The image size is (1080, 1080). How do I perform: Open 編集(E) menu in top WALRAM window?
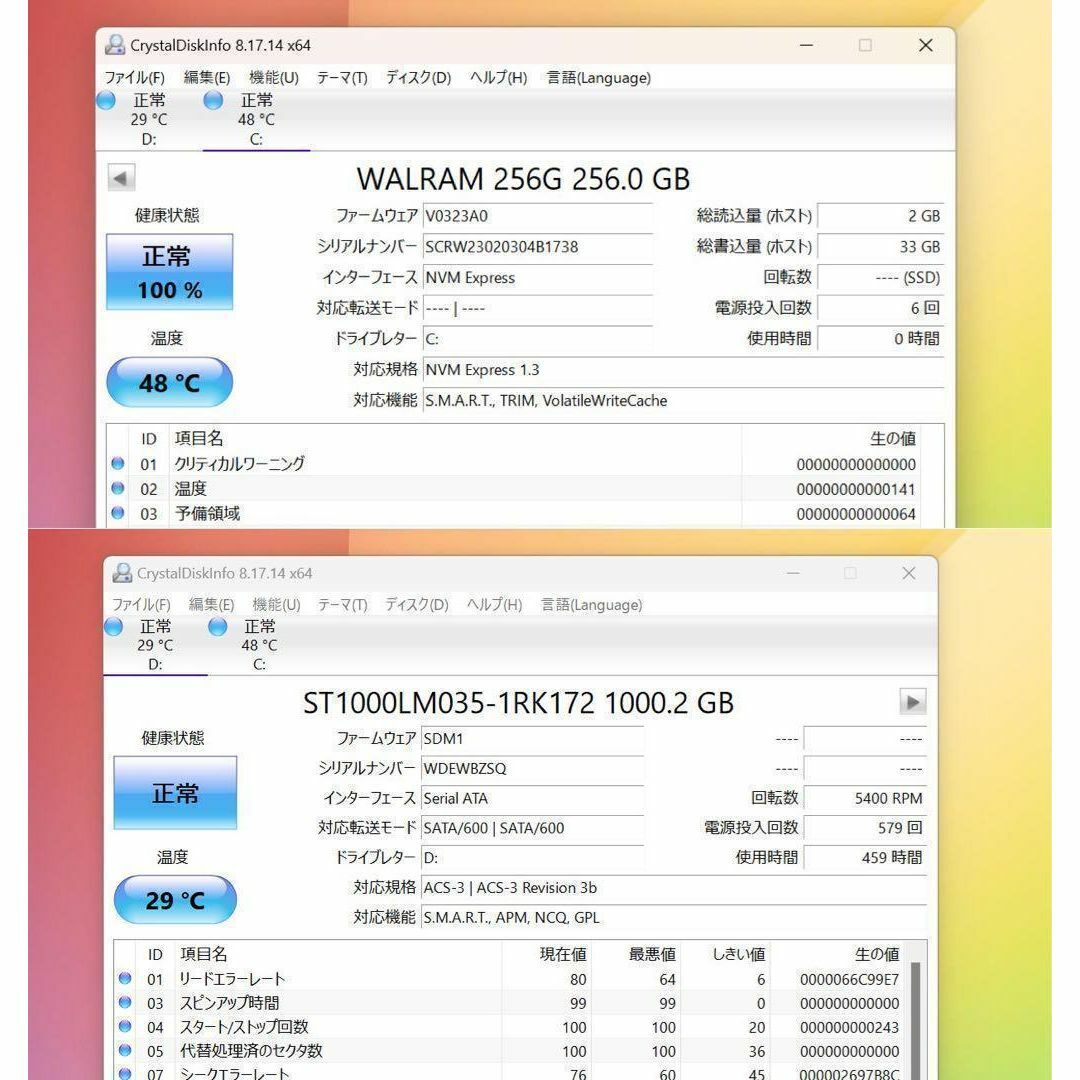click(207, 78)
